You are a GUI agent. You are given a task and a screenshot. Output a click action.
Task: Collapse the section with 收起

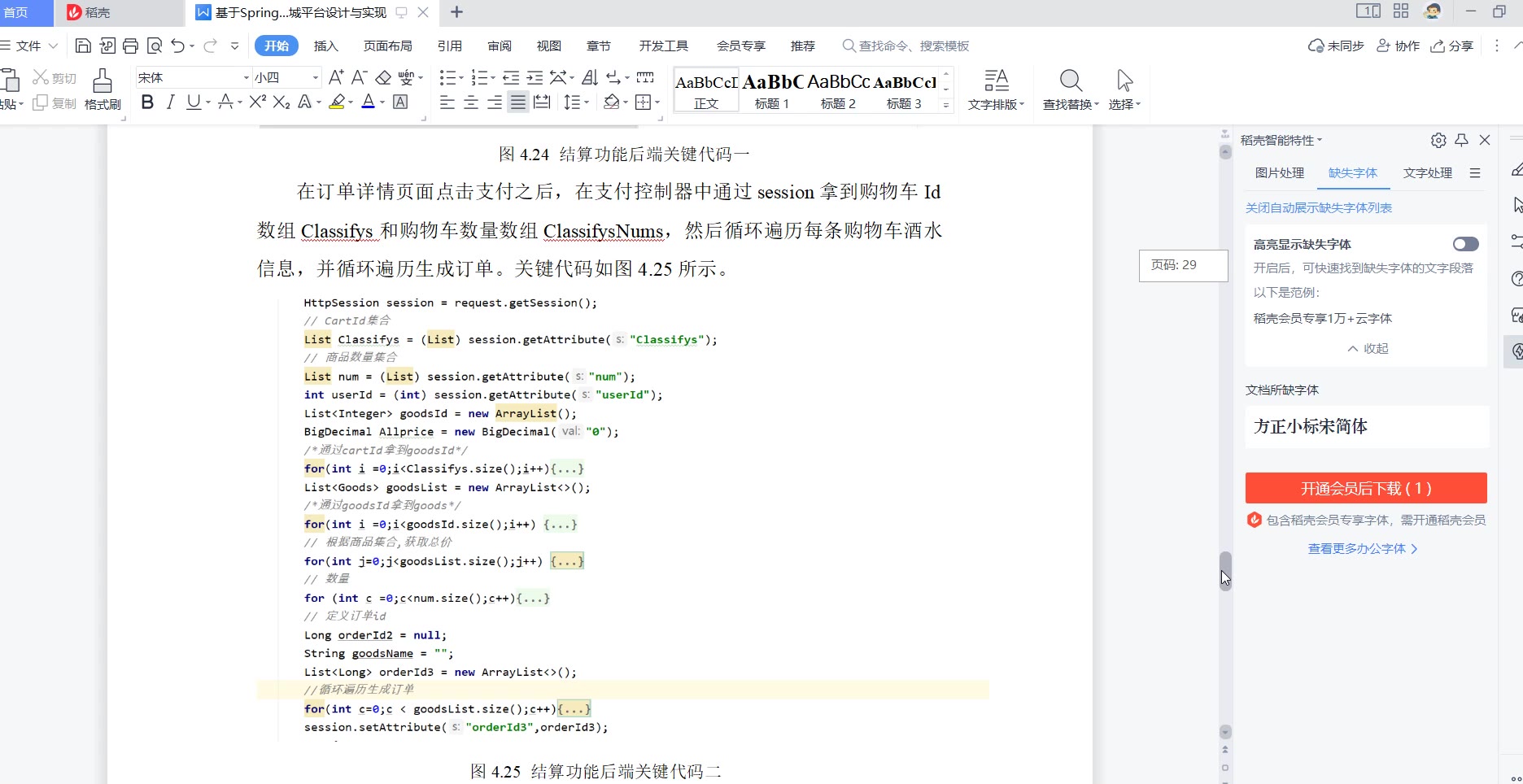tap(1368, 349)
